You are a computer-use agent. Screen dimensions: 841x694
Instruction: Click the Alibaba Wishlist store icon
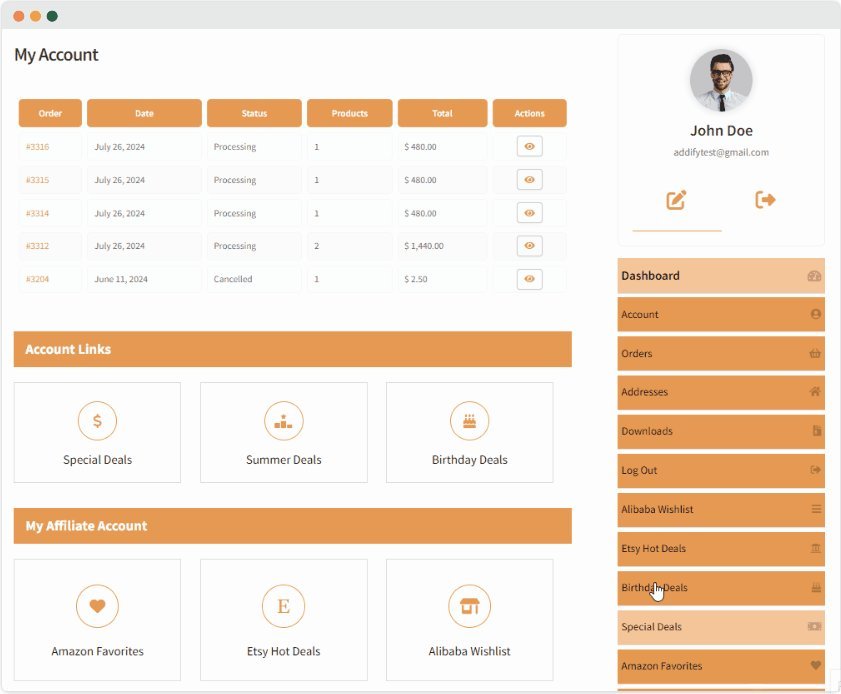(x=469, y=606)
